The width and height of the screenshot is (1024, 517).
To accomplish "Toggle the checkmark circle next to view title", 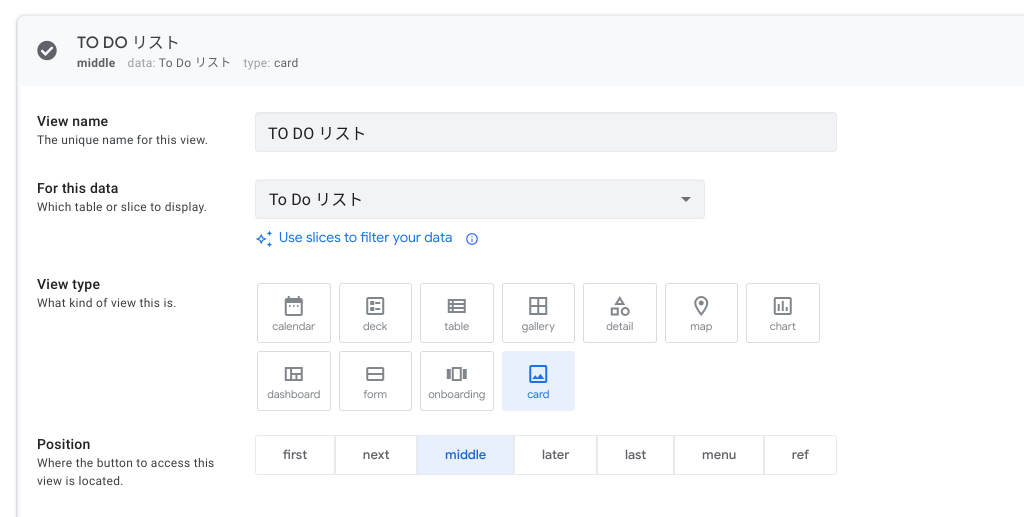I will (47, 51).
